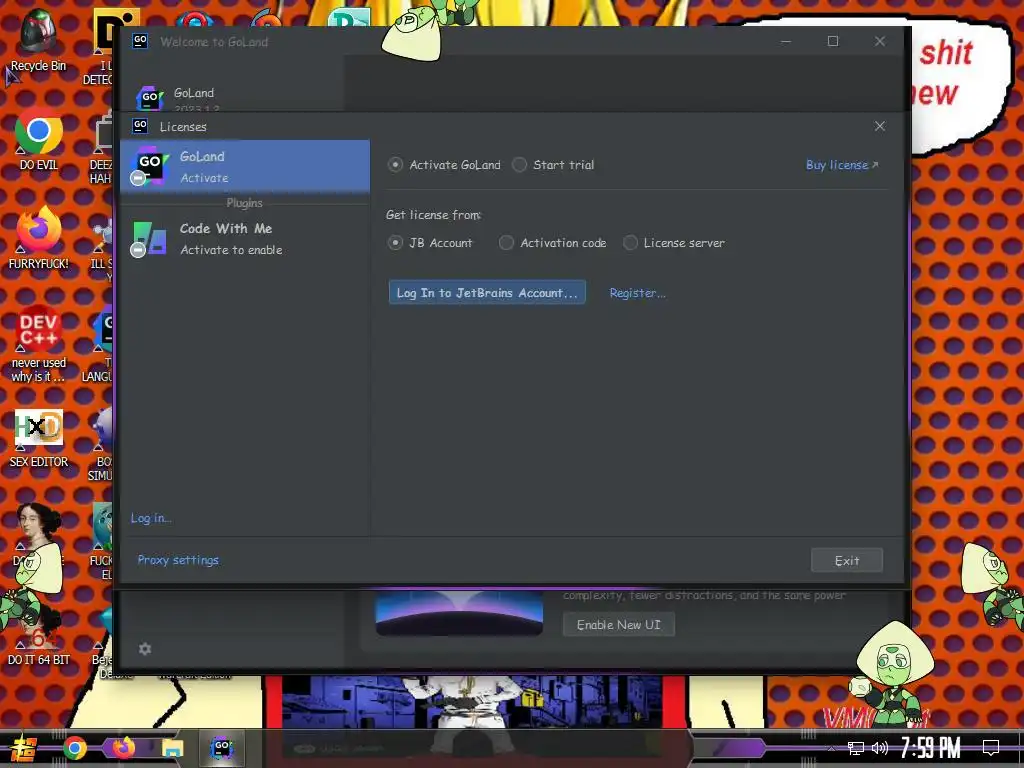
Task: Click the Start button on taskbar
Action: (x=22, y=748)
